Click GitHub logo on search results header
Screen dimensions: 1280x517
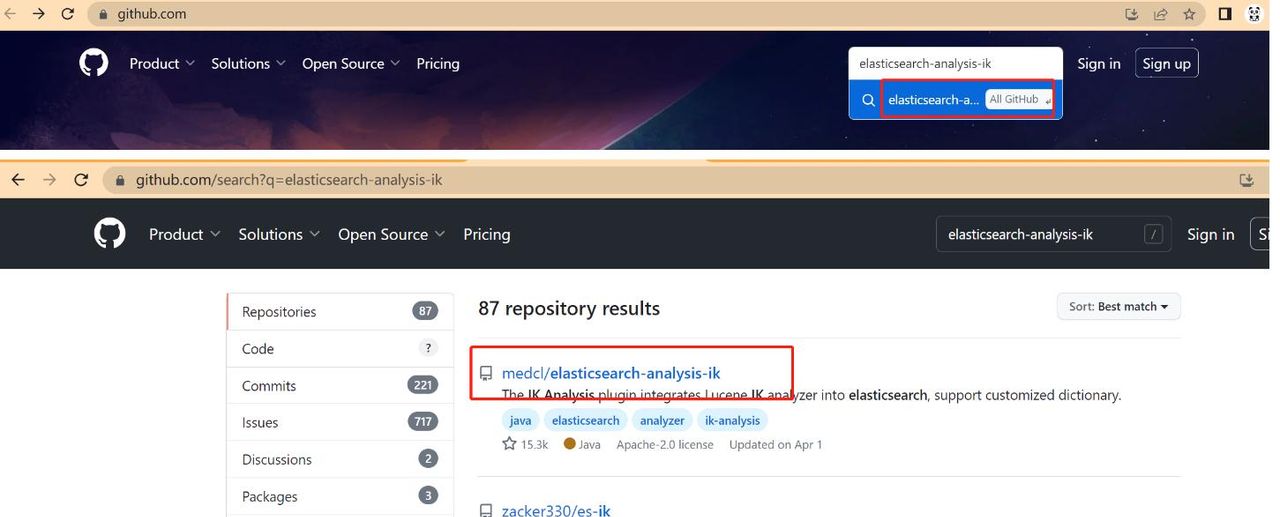point(110,234)
